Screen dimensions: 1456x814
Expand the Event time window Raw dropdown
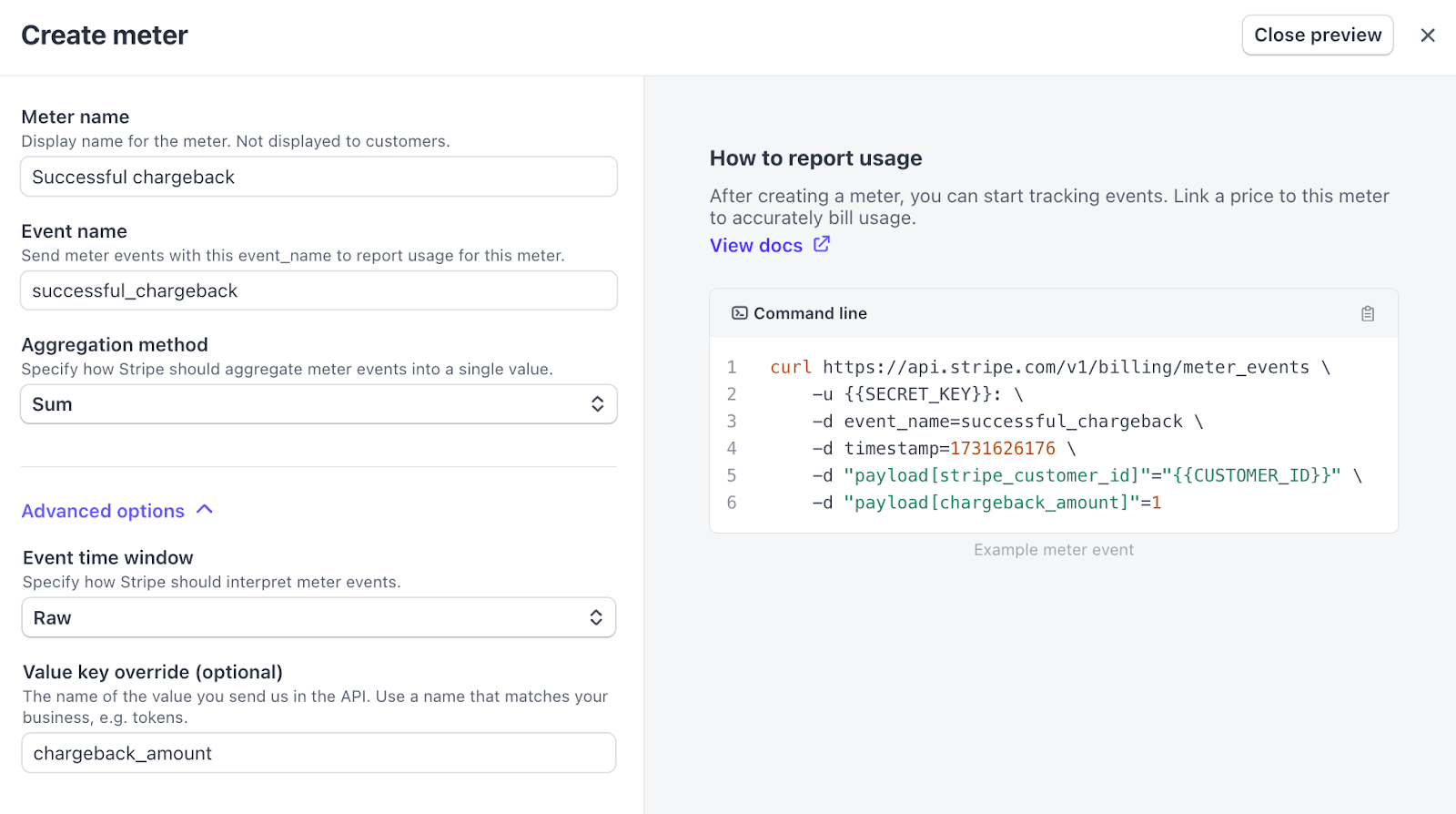pyautogui.click(x=318, y=618)
